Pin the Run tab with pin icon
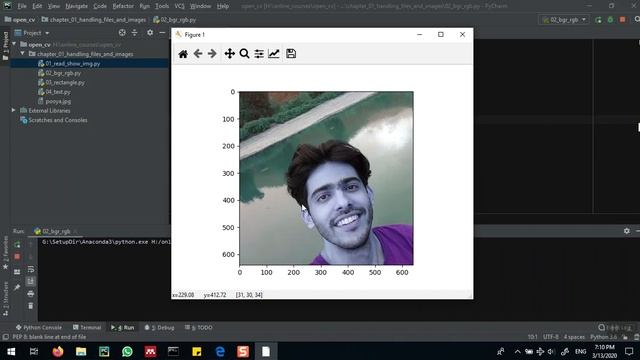The image size is (640, 360). (17, 288)
